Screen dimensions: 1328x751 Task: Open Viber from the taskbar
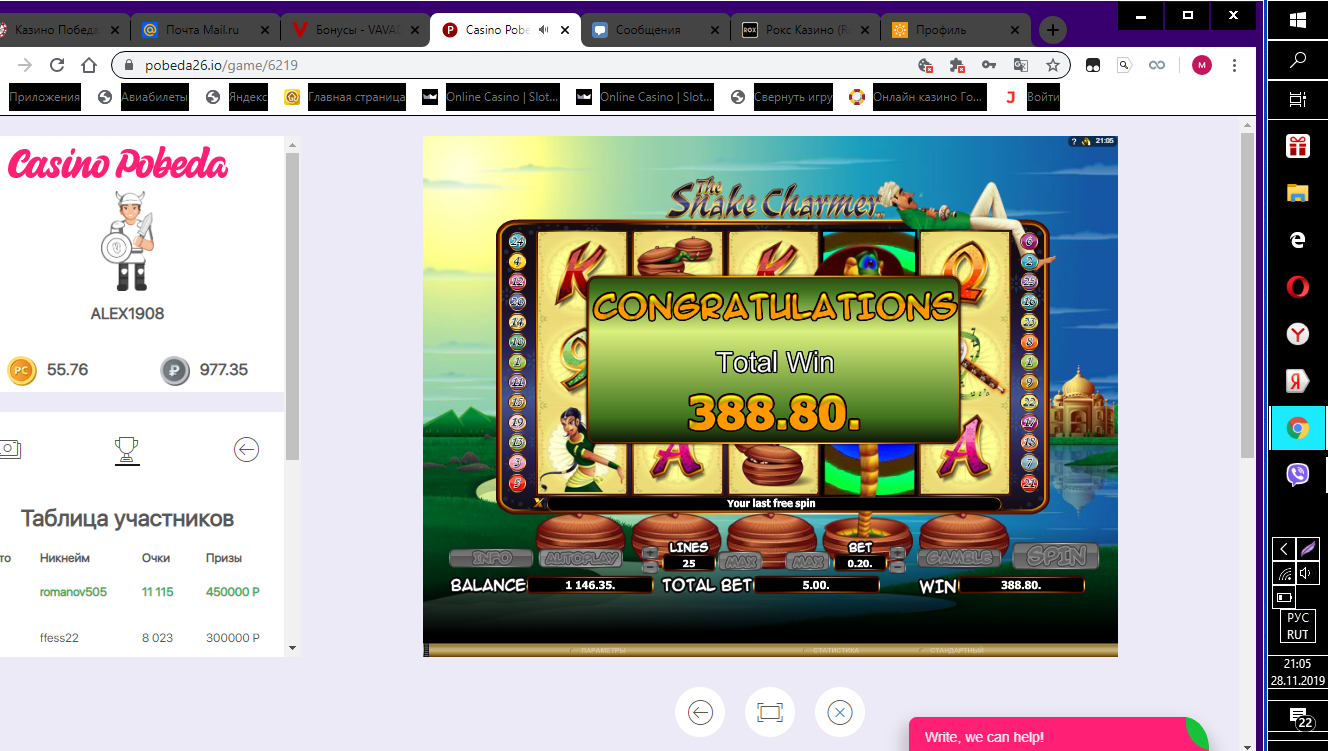[x=1296, y=475]
